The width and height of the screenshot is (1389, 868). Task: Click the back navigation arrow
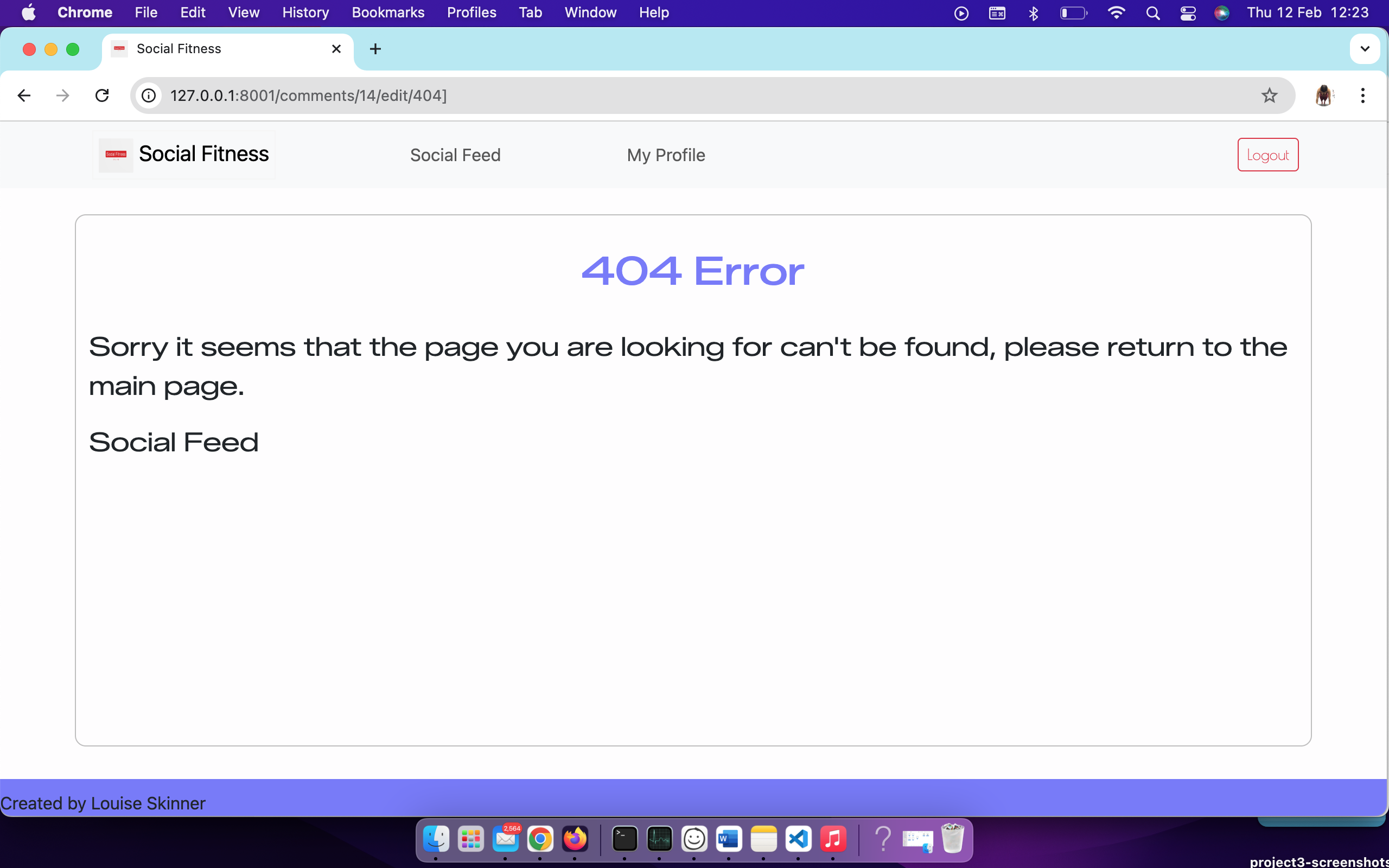click(23, 95)
